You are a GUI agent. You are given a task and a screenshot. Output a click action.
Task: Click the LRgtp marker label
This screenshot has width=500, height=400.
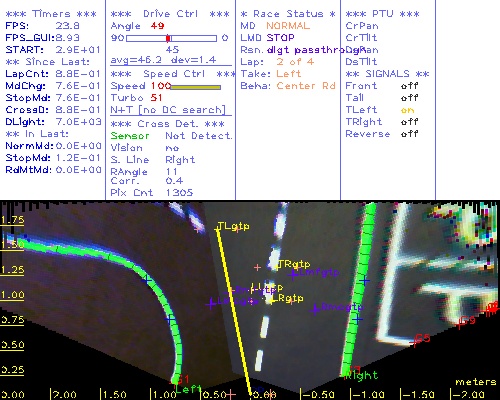[x=288, y=298]
